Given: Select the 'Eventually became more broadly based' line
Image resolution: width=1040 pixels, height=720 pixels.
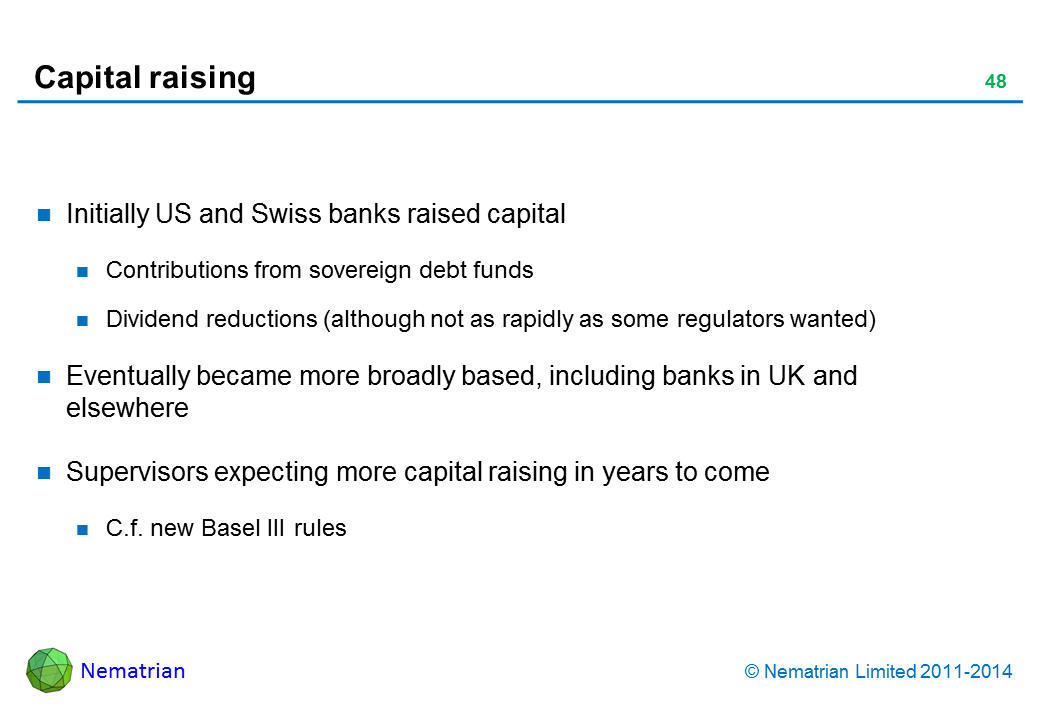Looking at the screenshot, I should pyautogui.click(x=461, y=376).
